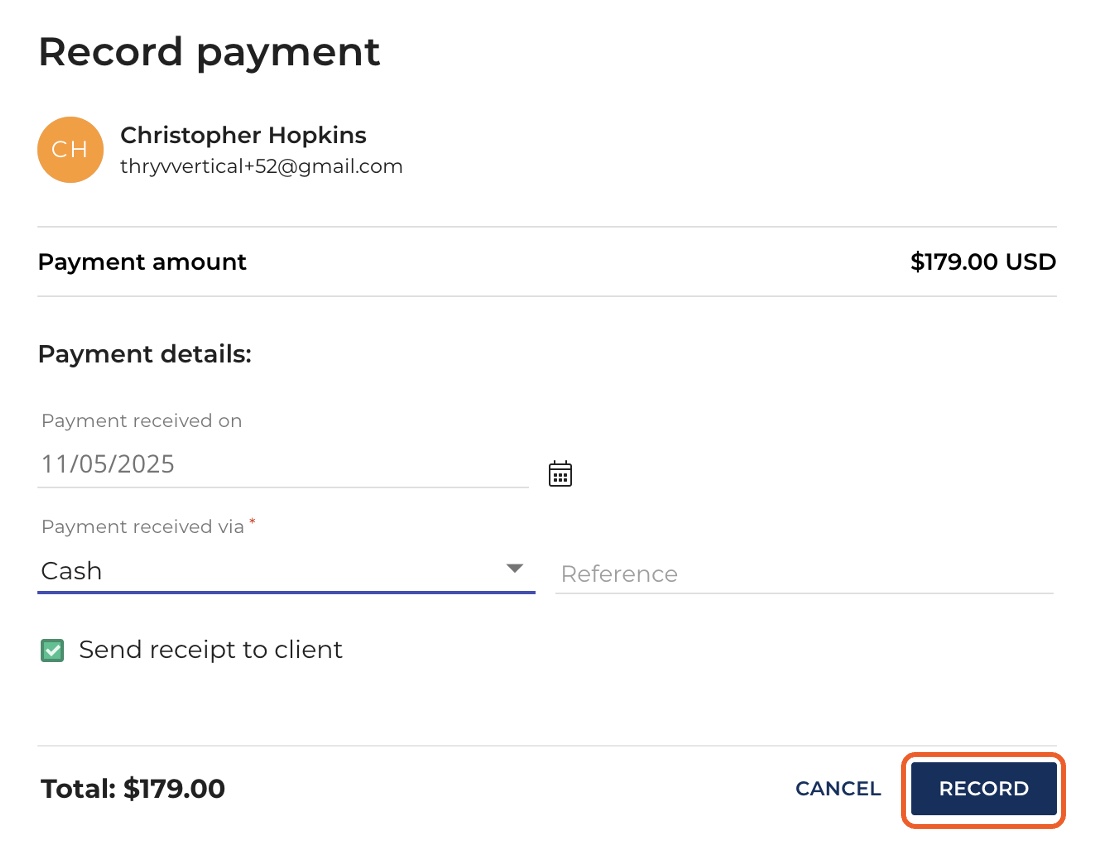Viewport: 1106px width, 864px height.
Task: Open the calendar date picker icon
Action: point(560,474)
